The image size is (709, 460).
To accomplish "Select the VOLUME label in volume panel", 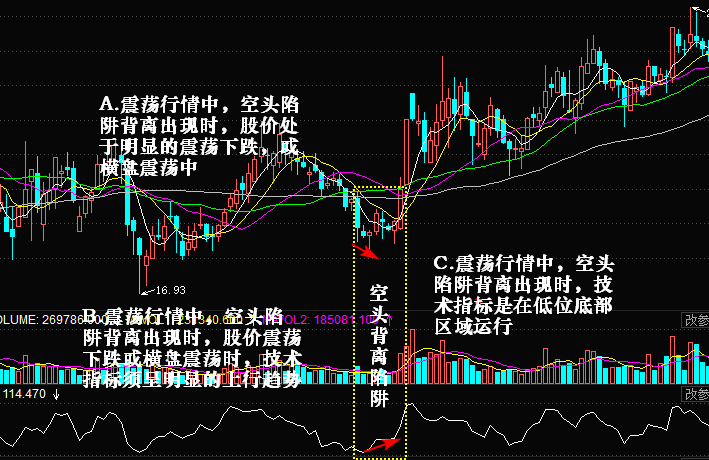I will tap(18, 320).
